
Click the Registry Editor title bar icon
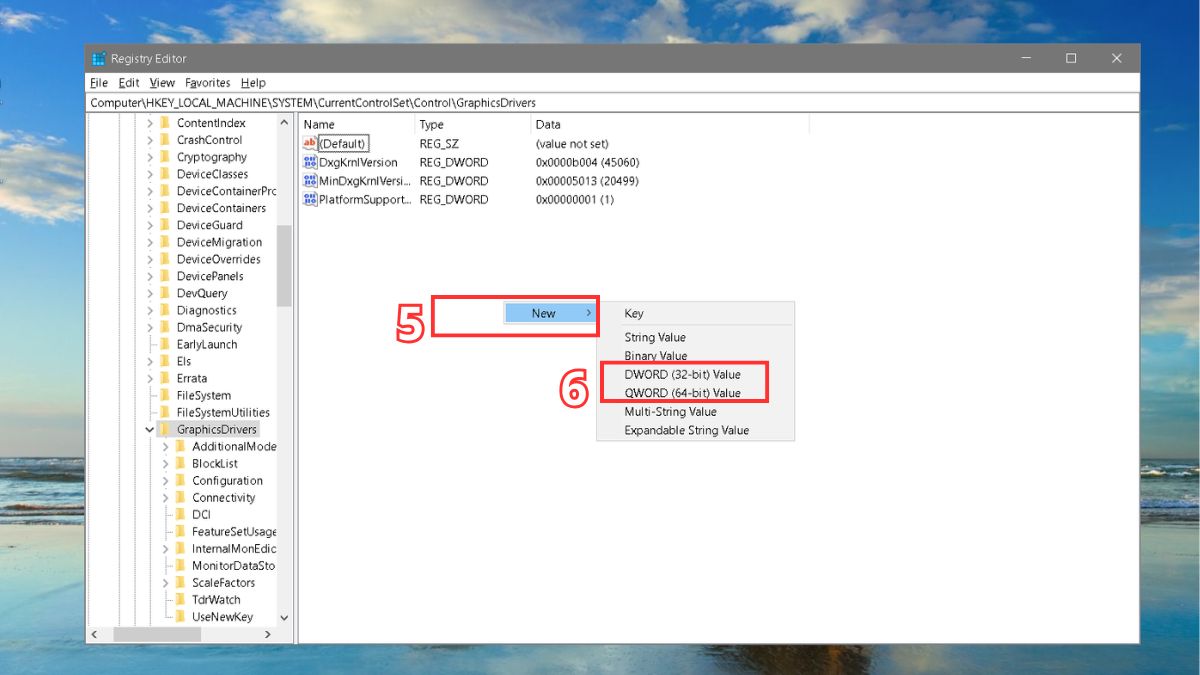(97, 58)
